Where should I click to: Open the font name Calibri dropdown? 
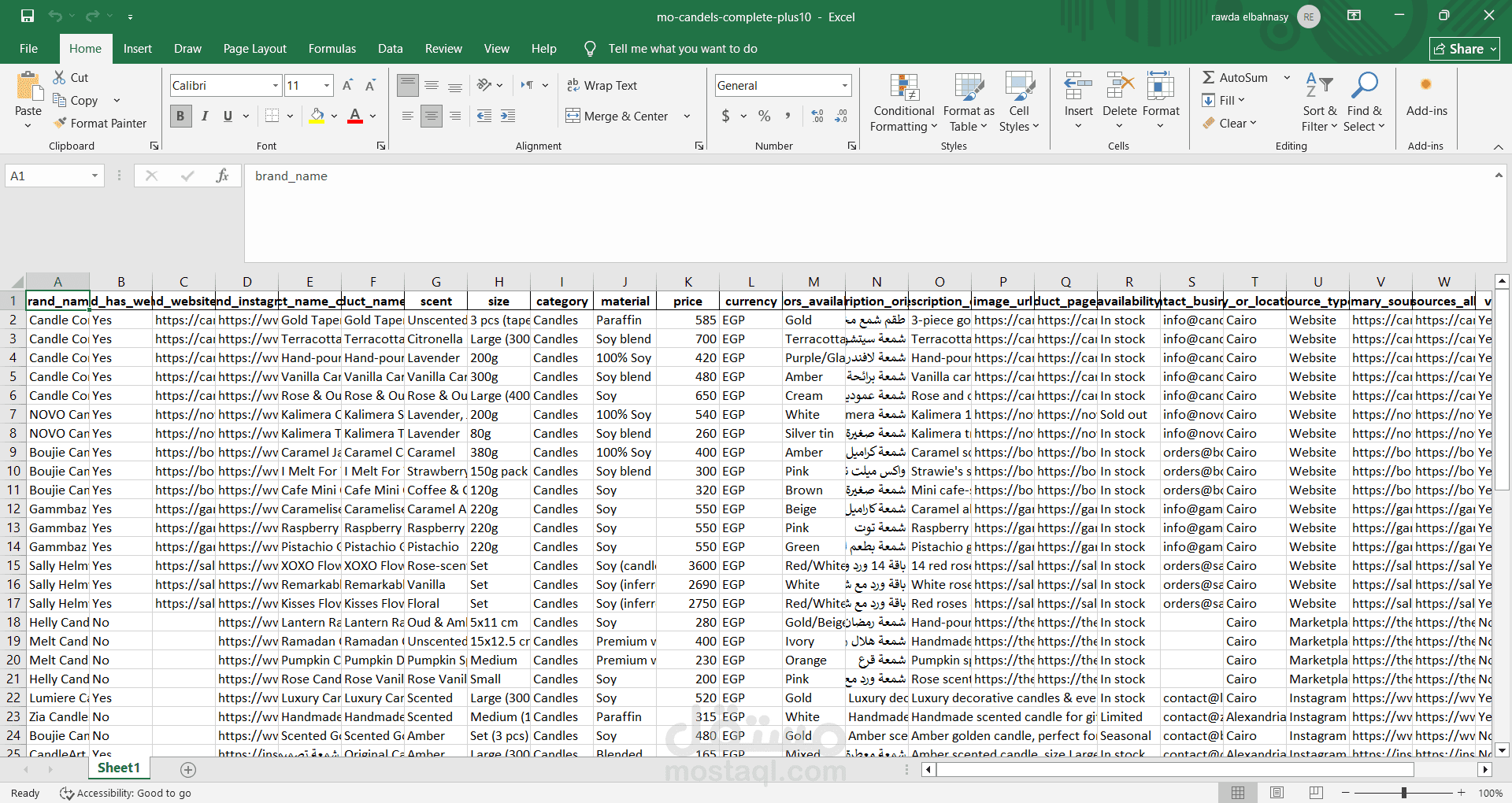pyautogui.click(x=276, y=85)
